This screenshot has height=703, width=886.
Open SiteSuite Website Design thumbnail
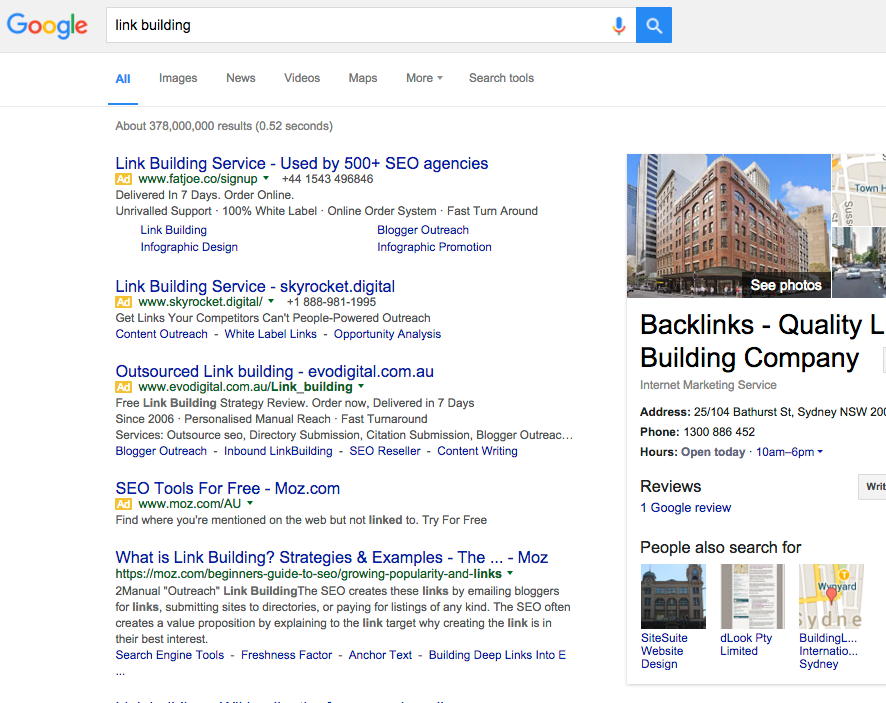(x=673, y=596)
